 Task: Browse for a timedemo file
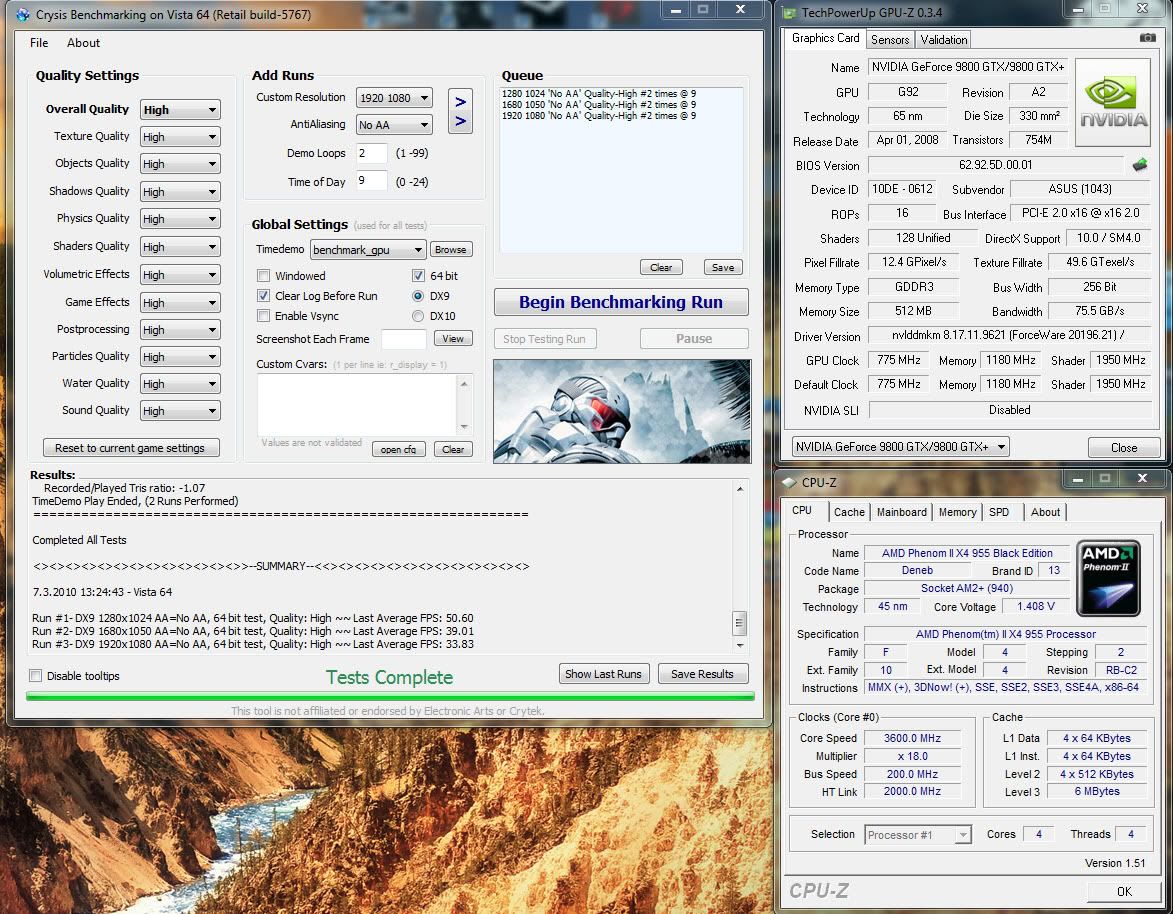pyautogui.click(x=450, y=250)
